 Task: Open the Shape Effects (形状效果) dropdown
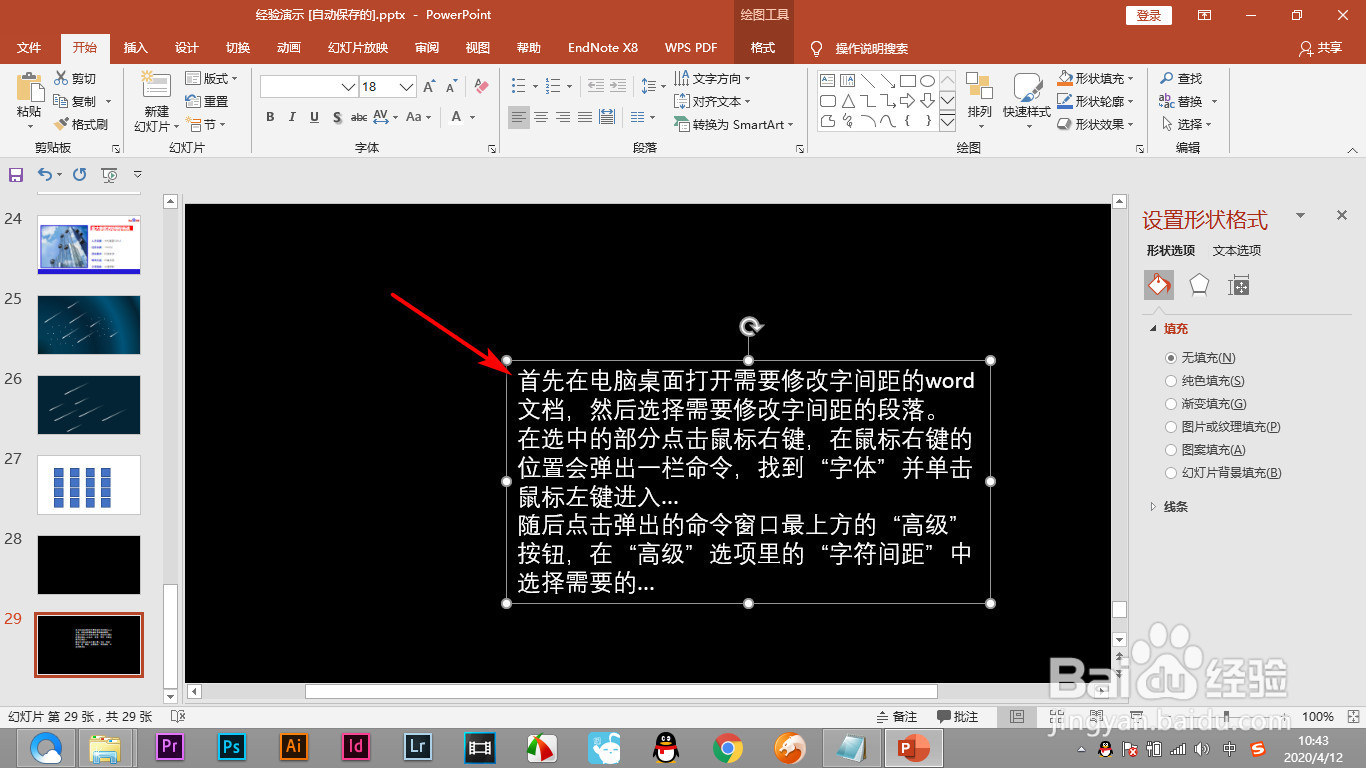click(1096, 124)
